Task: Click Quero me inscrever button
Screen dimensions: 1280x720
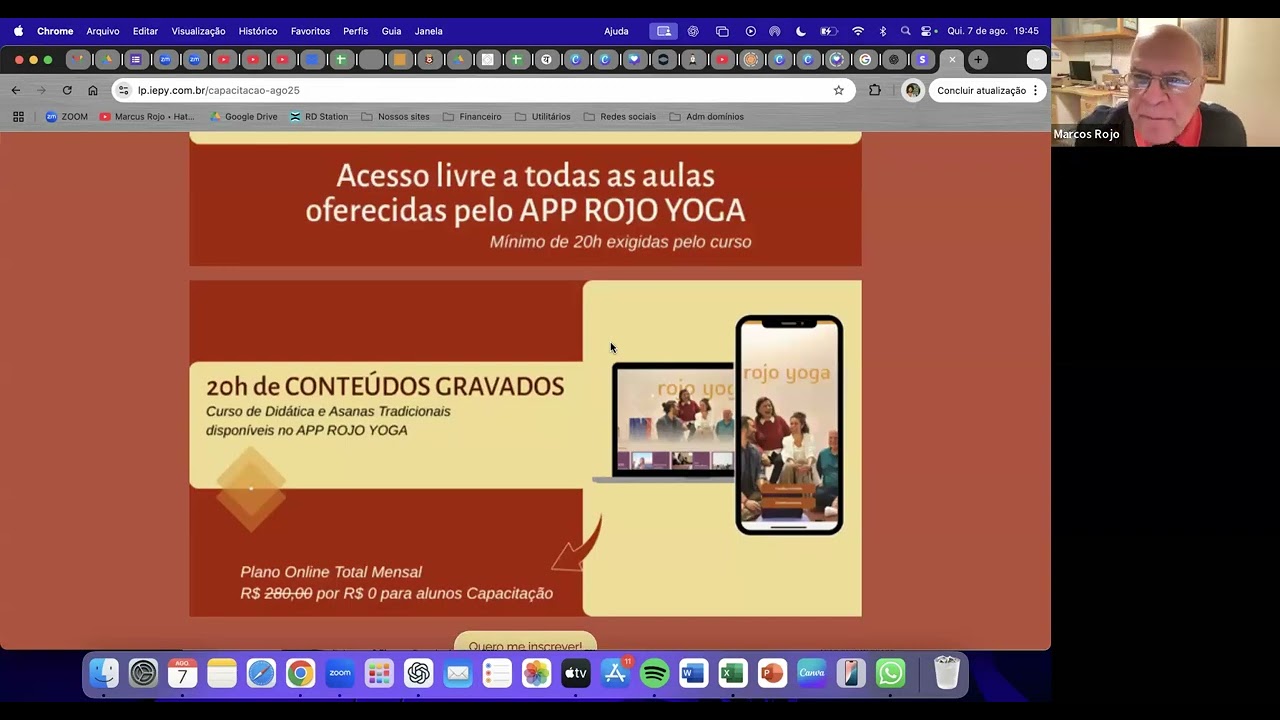Action: click(x=525, y=642)
